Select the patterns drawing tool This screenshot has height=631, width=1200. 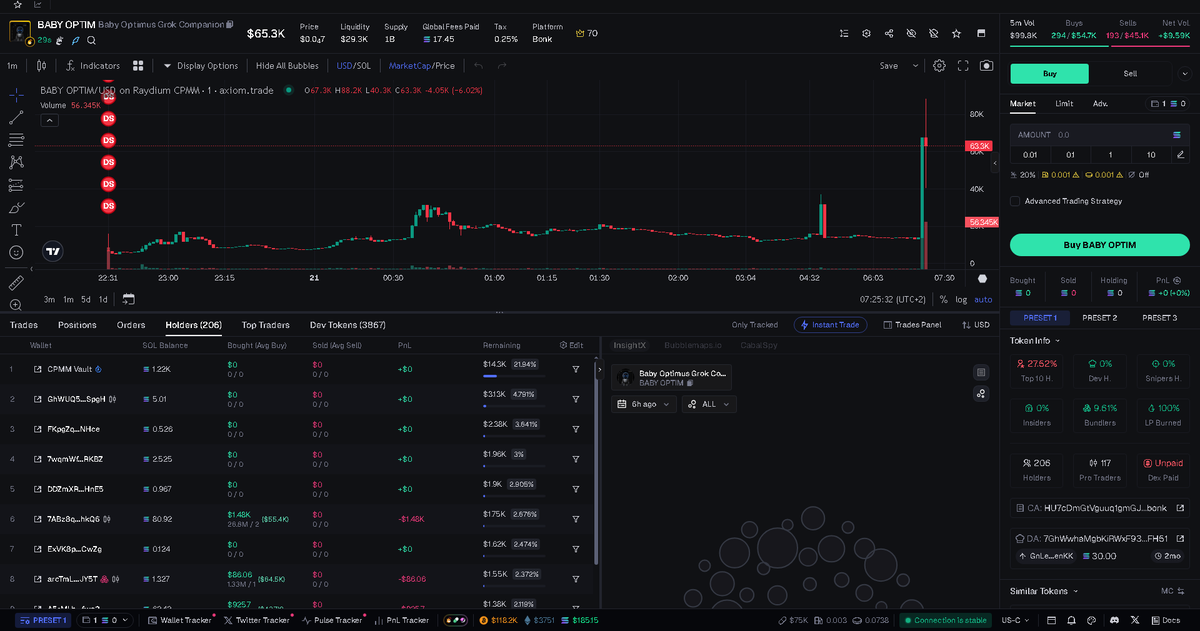(x=16, y=162)
